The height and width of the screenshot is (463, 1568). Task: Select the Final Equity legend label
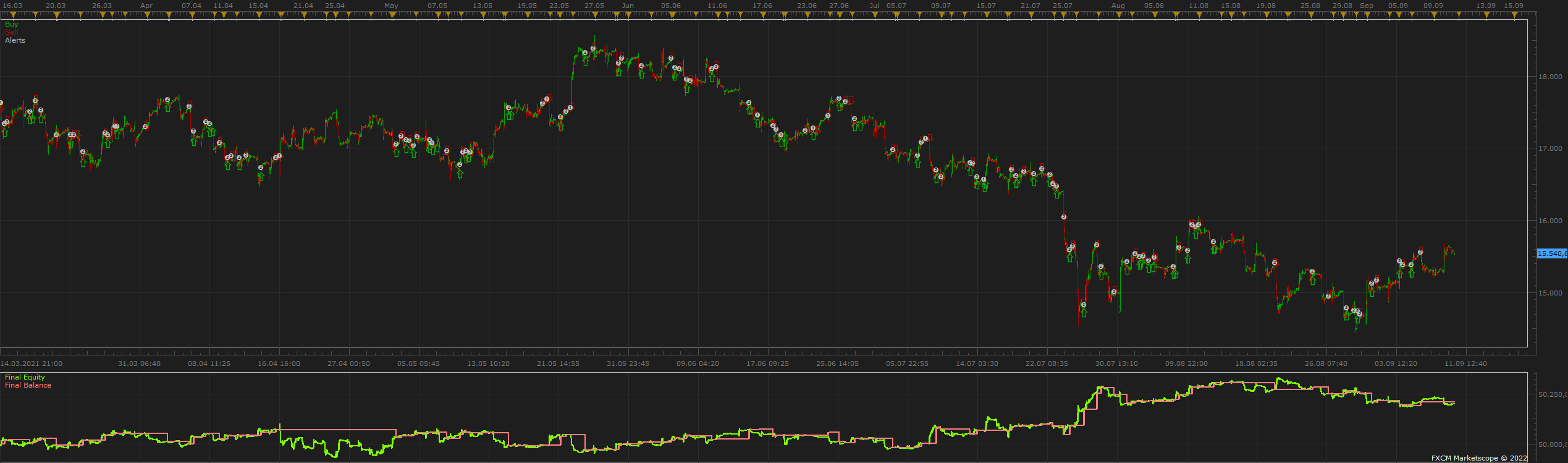pos(25,377)
